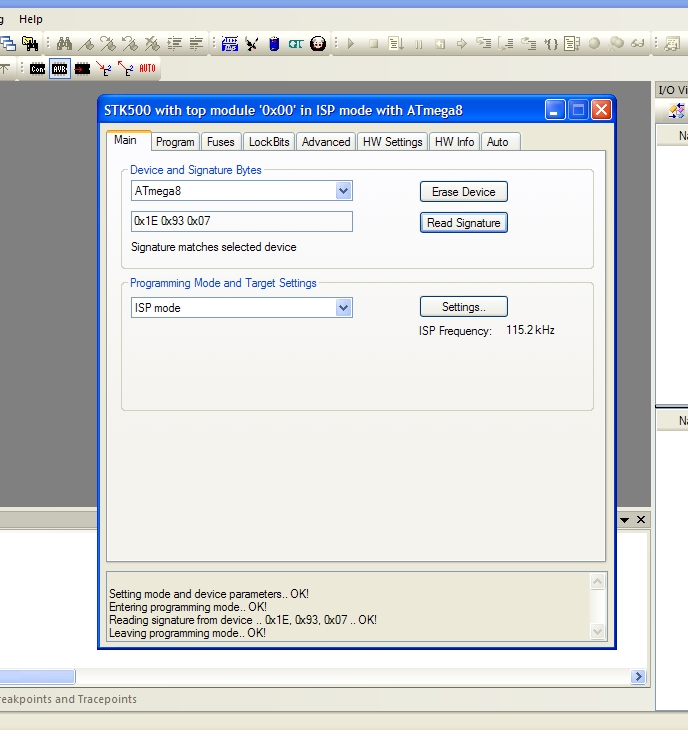Click the Read Signature button

[x=464, y=223]
